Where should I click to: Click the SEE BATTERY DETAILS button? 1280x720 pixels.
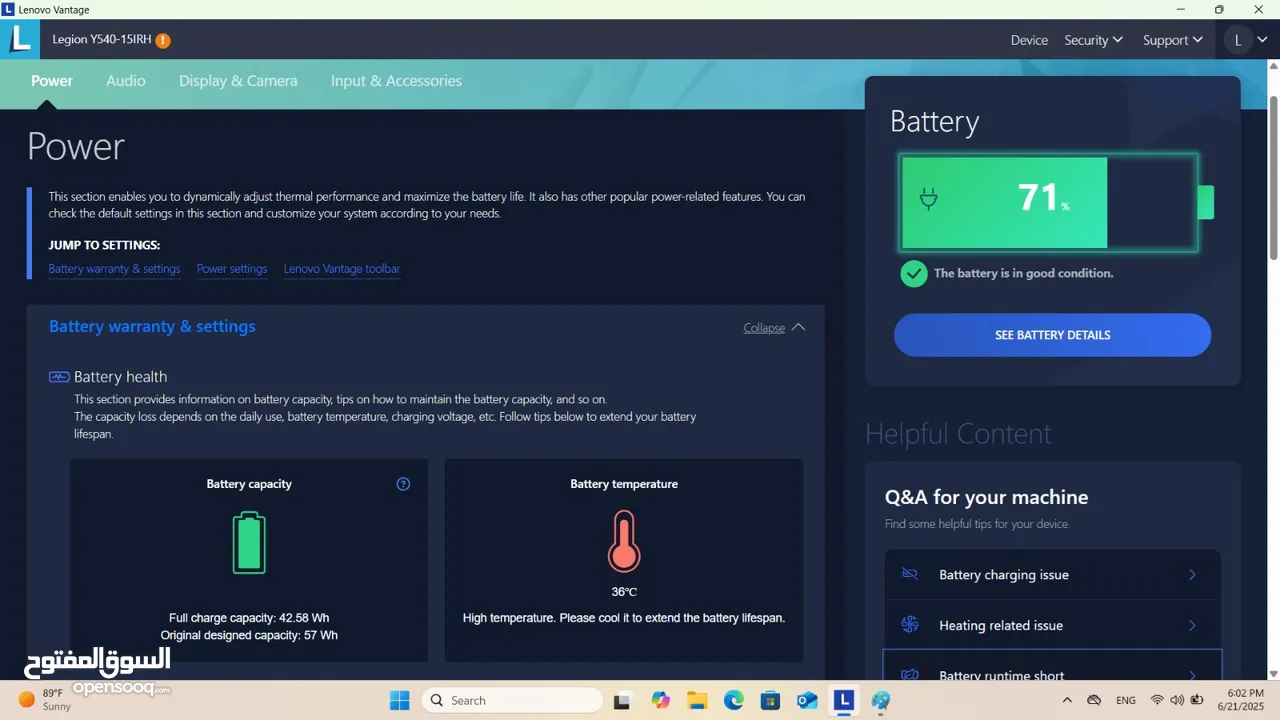click(x=1052, y=335)
